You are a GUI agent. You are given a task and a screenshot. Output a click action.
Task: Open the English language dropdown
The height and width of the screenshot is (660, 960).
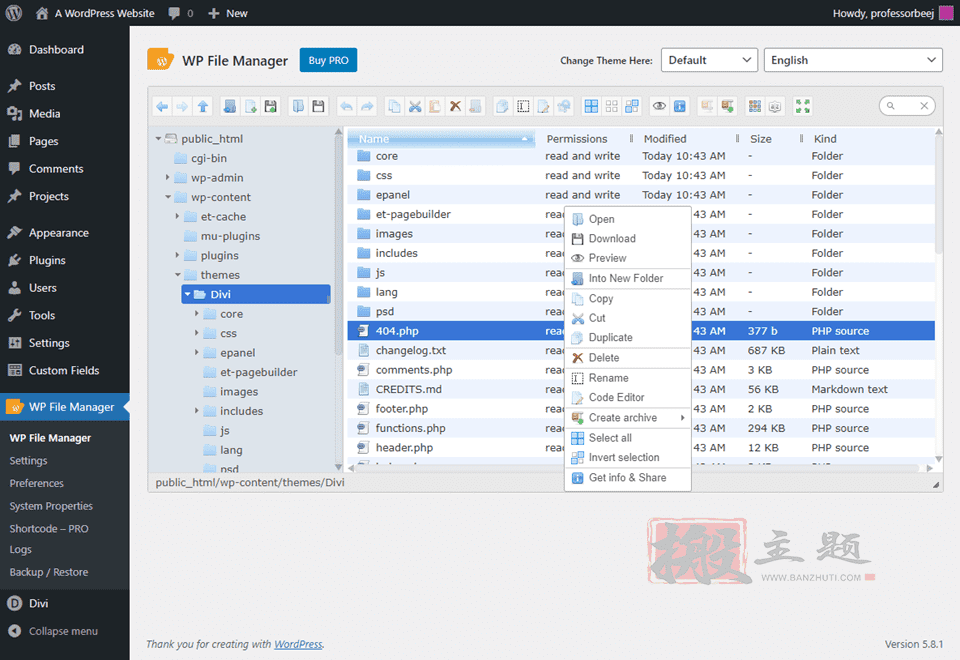tap(853, 60)
